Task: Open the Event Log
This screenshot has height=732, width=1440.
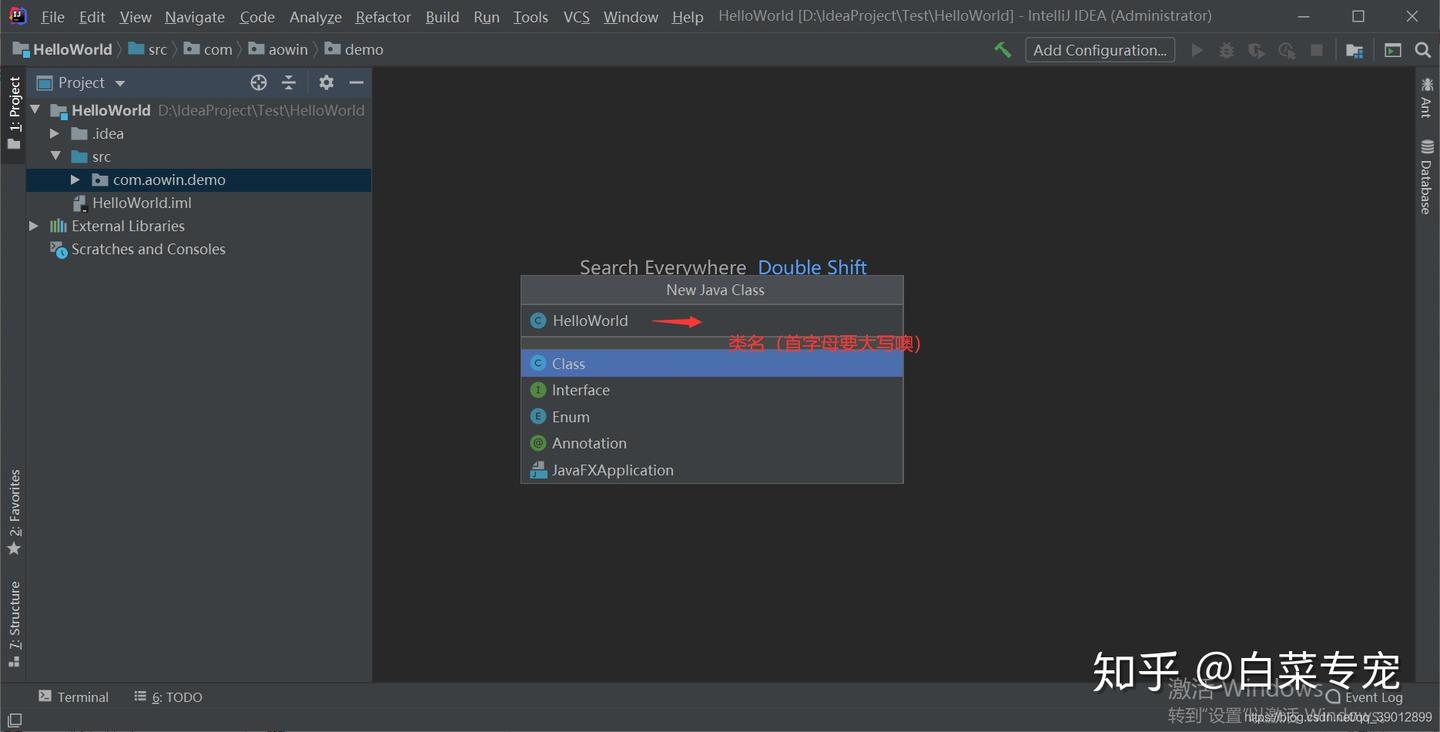Action: click(1365, 697)
